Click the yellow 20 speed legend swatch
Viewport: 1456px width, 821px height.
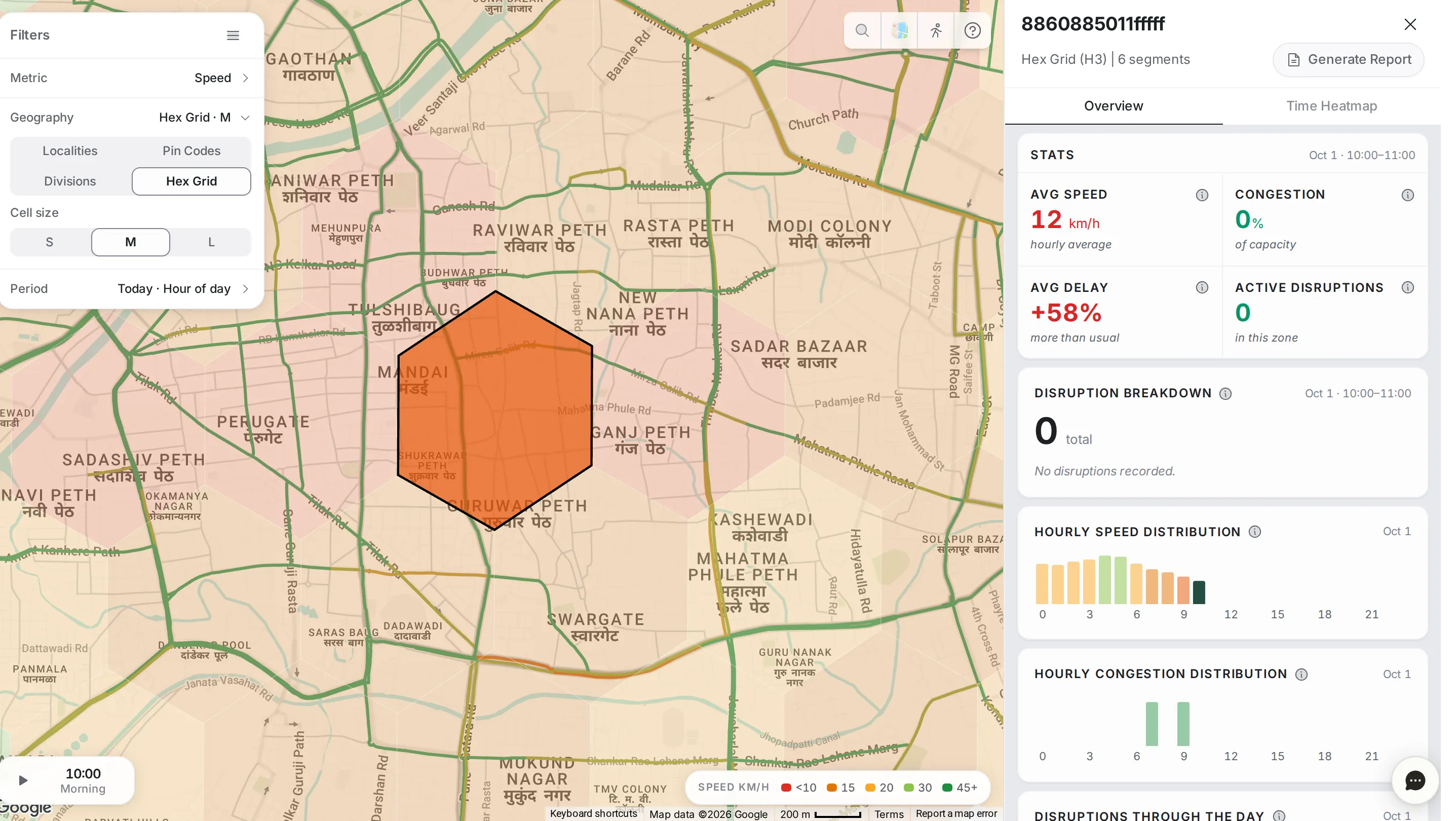tap(870, 788)
